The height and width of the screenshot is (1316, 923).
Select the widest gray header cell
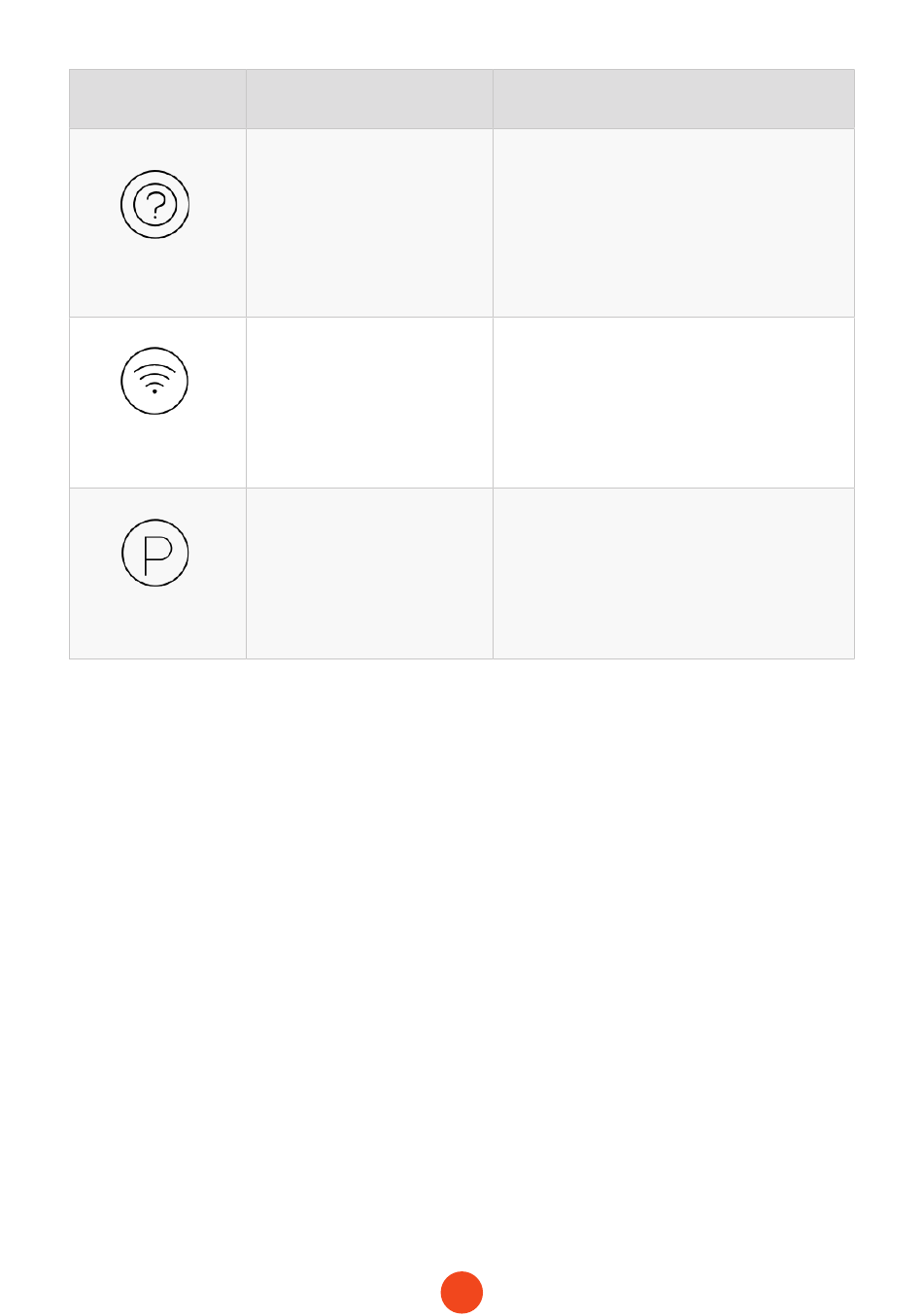point(673,99)
